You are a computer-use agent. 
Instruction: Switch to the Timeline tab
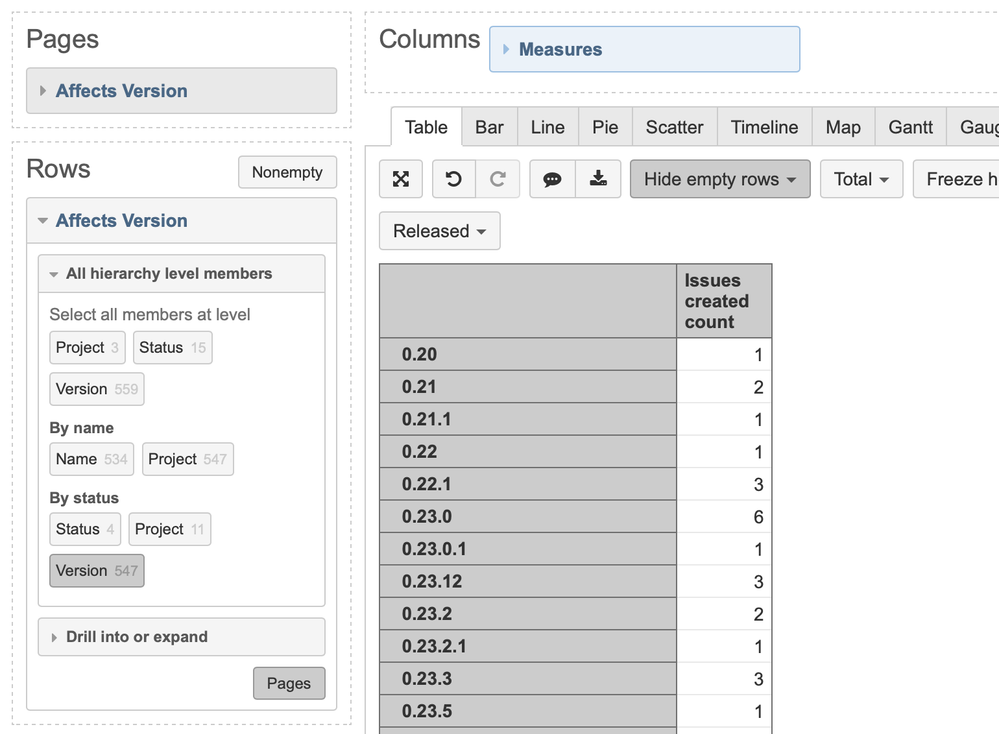pos(764,127)
